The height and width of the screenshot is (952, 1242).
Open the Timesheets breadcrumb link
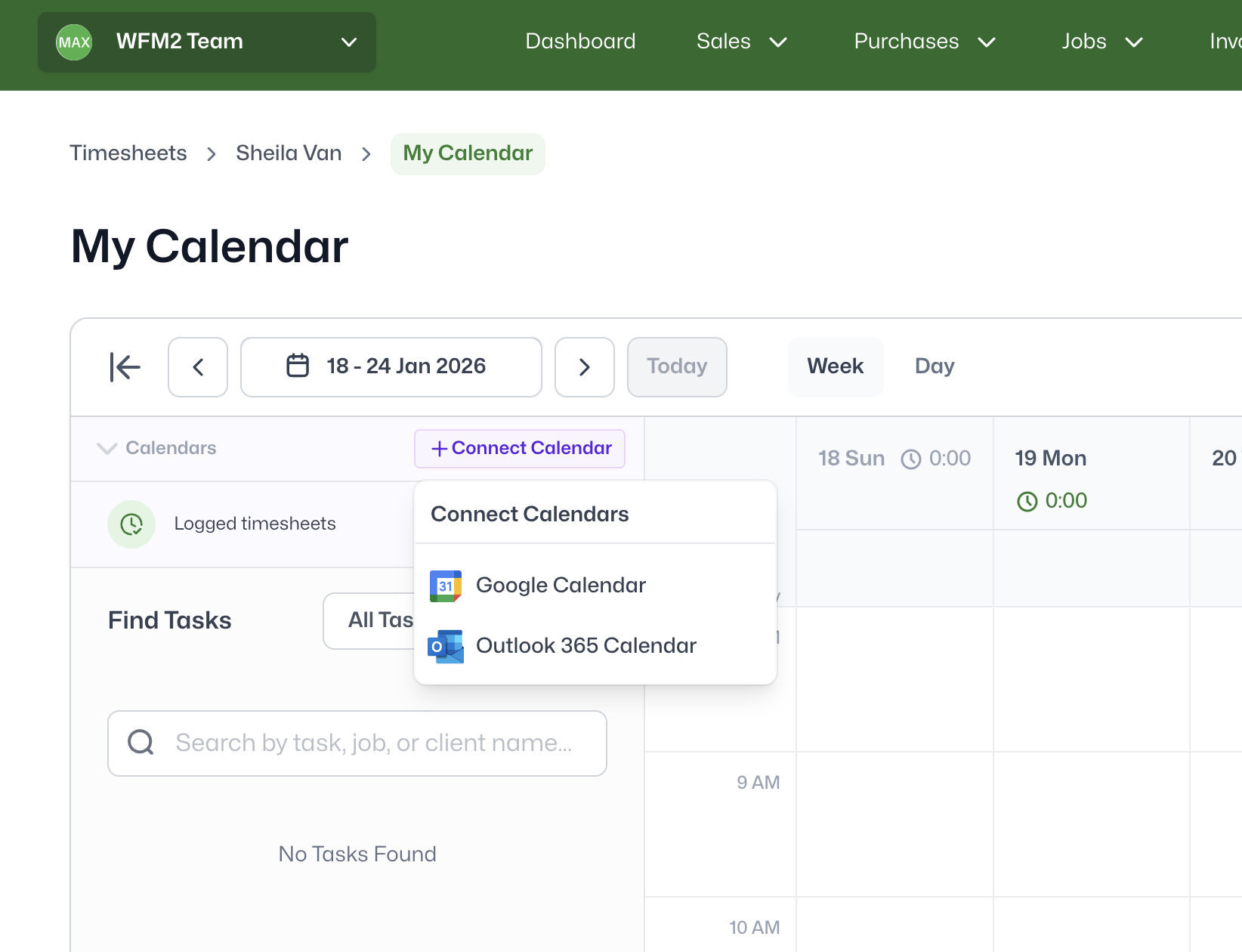[128, 153]
